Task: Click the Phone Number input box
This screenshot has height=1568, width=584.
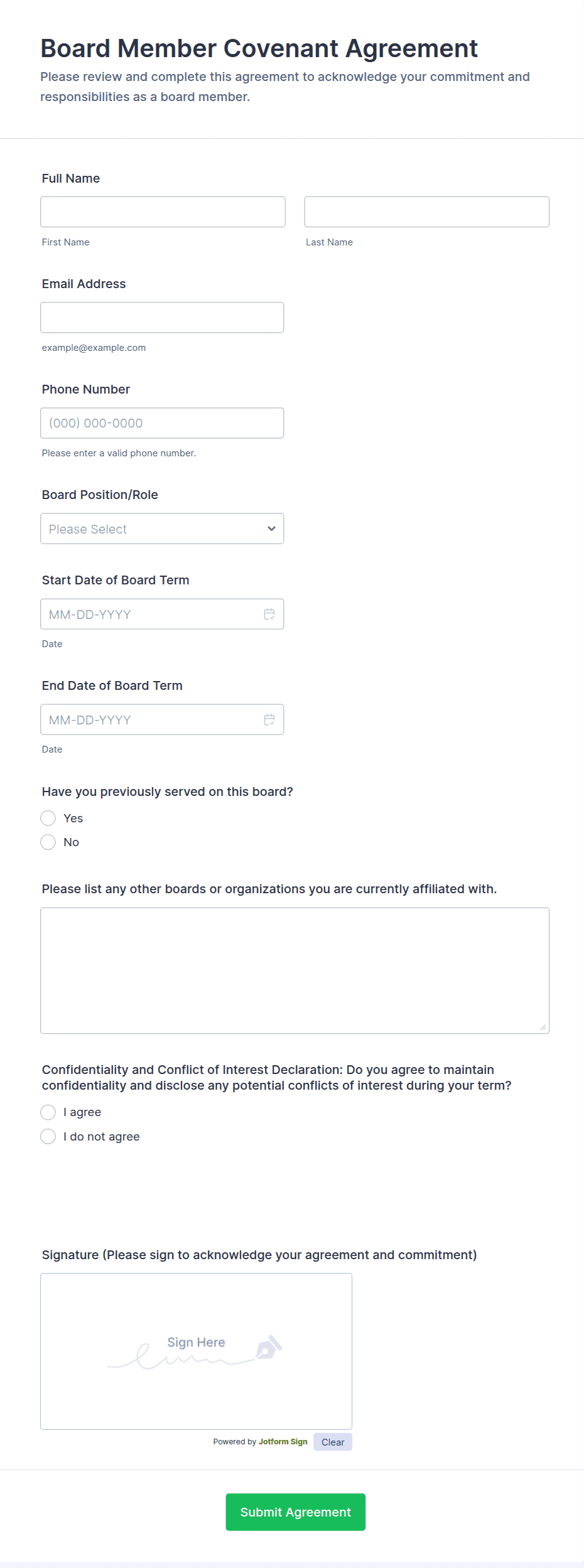Action: (162, 423)
